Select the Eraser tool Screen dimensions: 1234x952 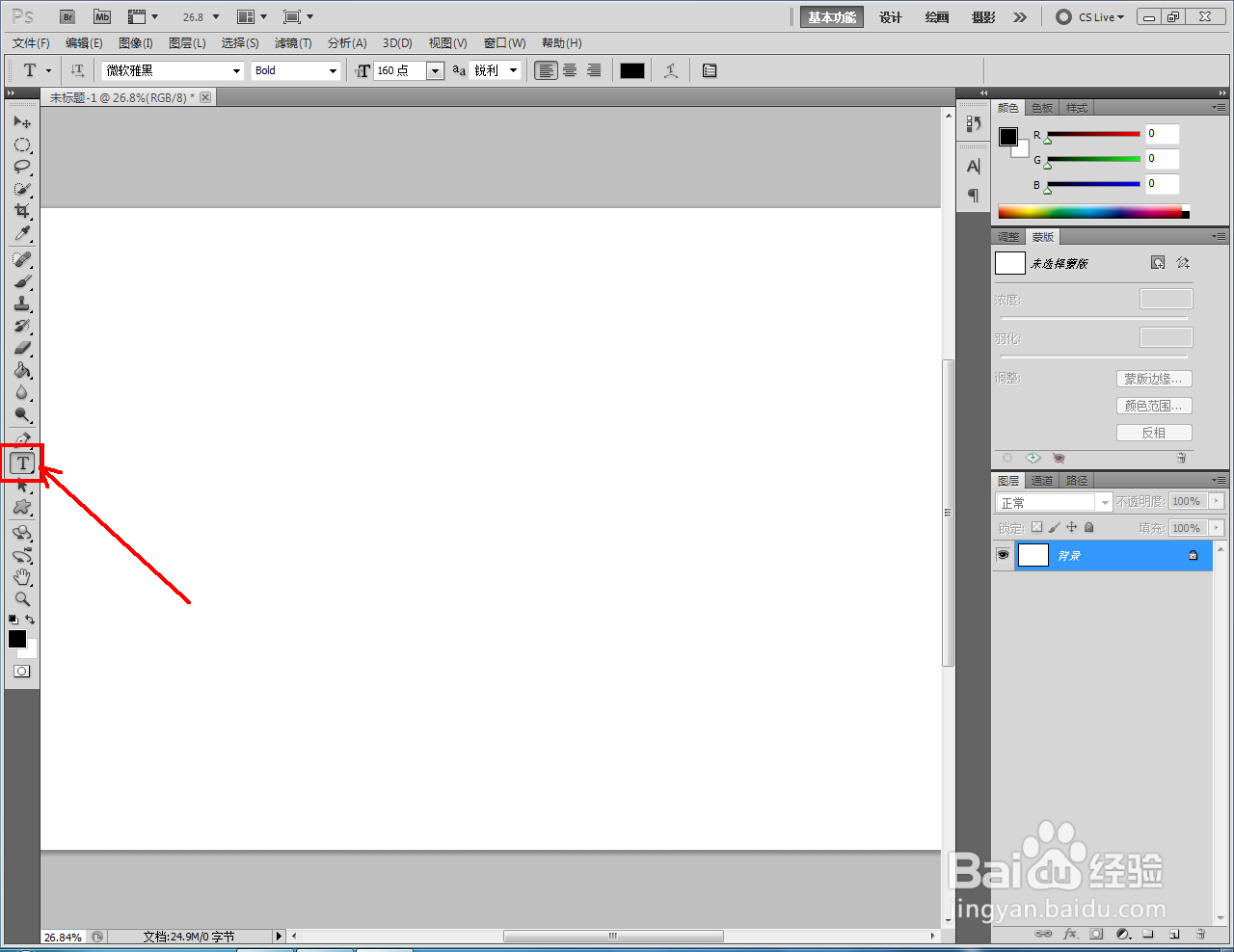tap(22, 348)
